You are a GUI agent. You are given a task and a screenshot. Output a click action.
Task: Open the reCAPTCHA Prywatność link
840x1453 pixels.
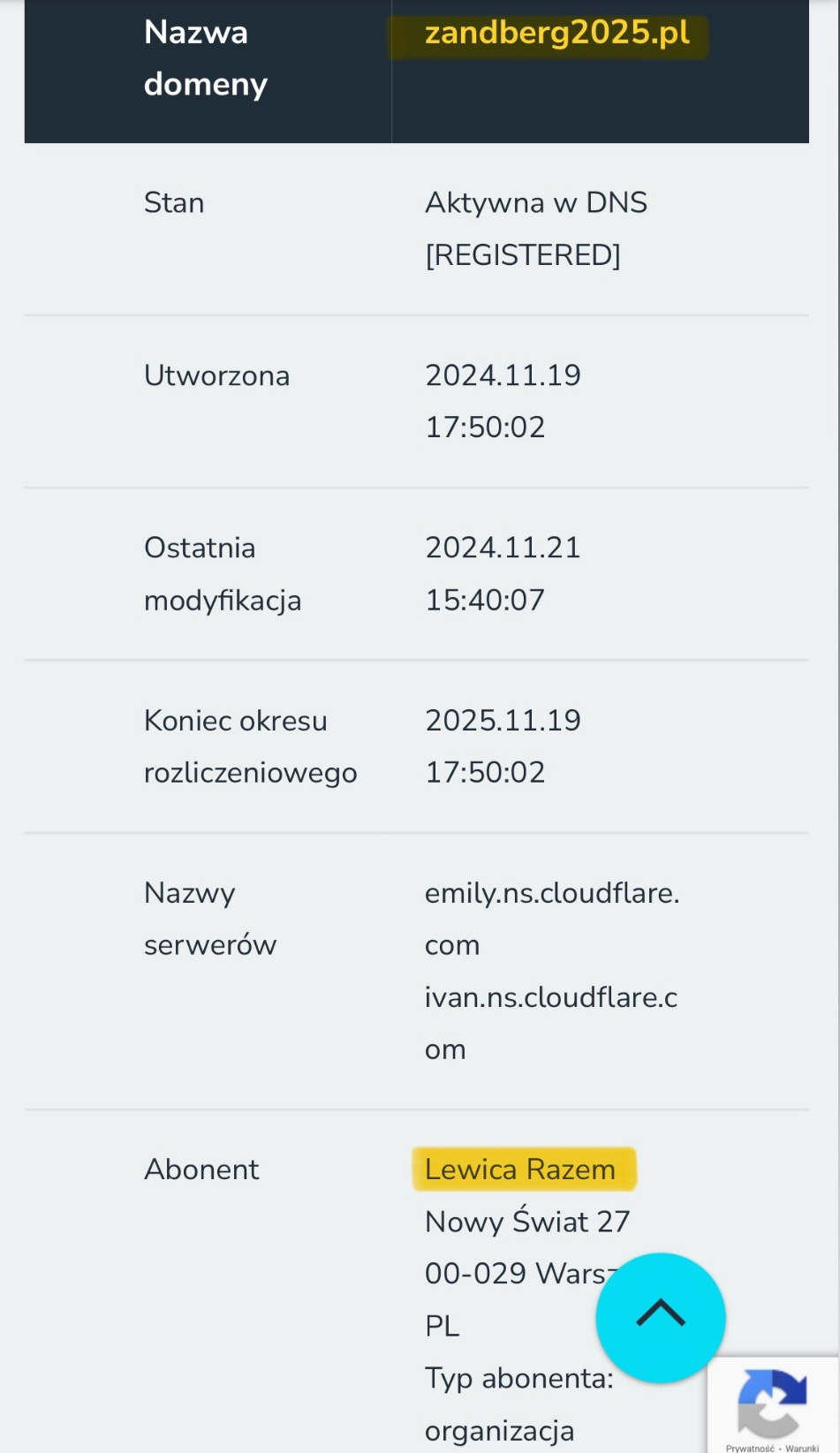[750, 1448]
